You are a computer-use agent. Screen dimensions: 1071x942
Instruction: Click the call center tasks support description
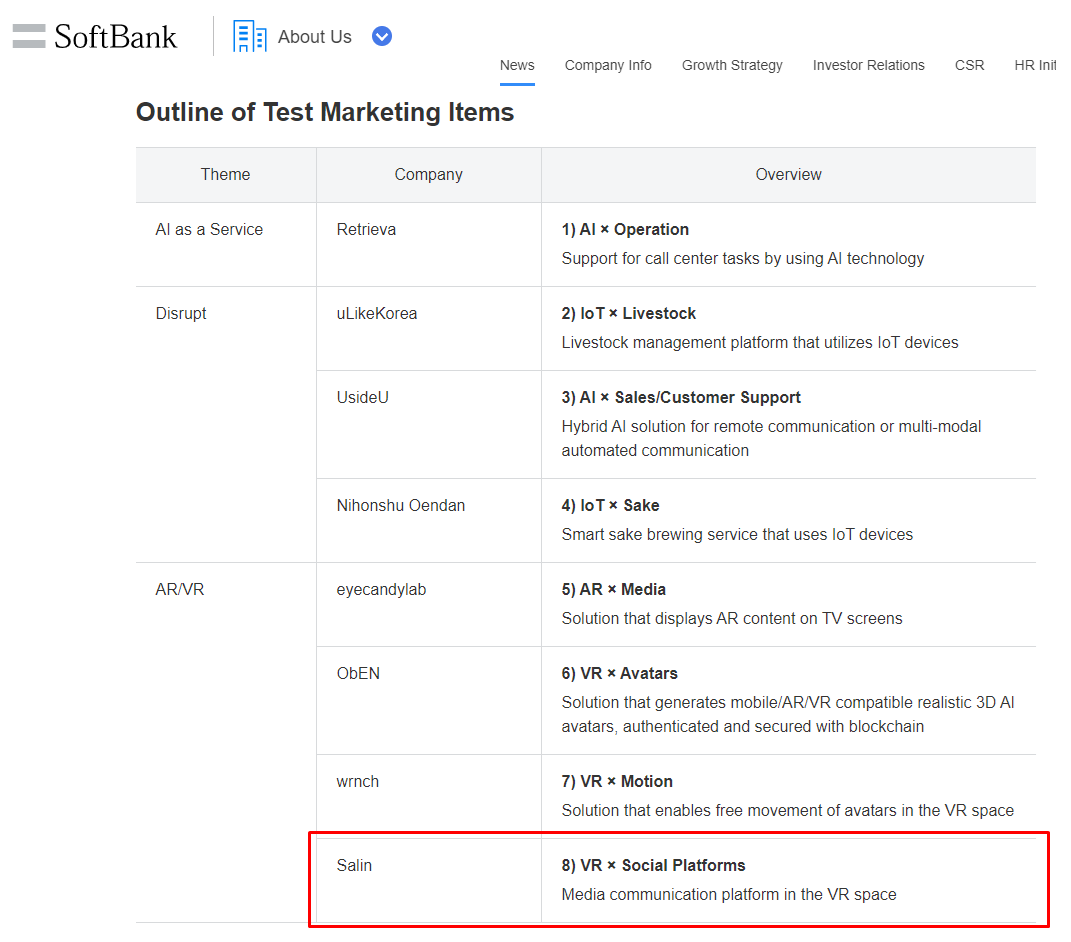(x=742, y=259)
